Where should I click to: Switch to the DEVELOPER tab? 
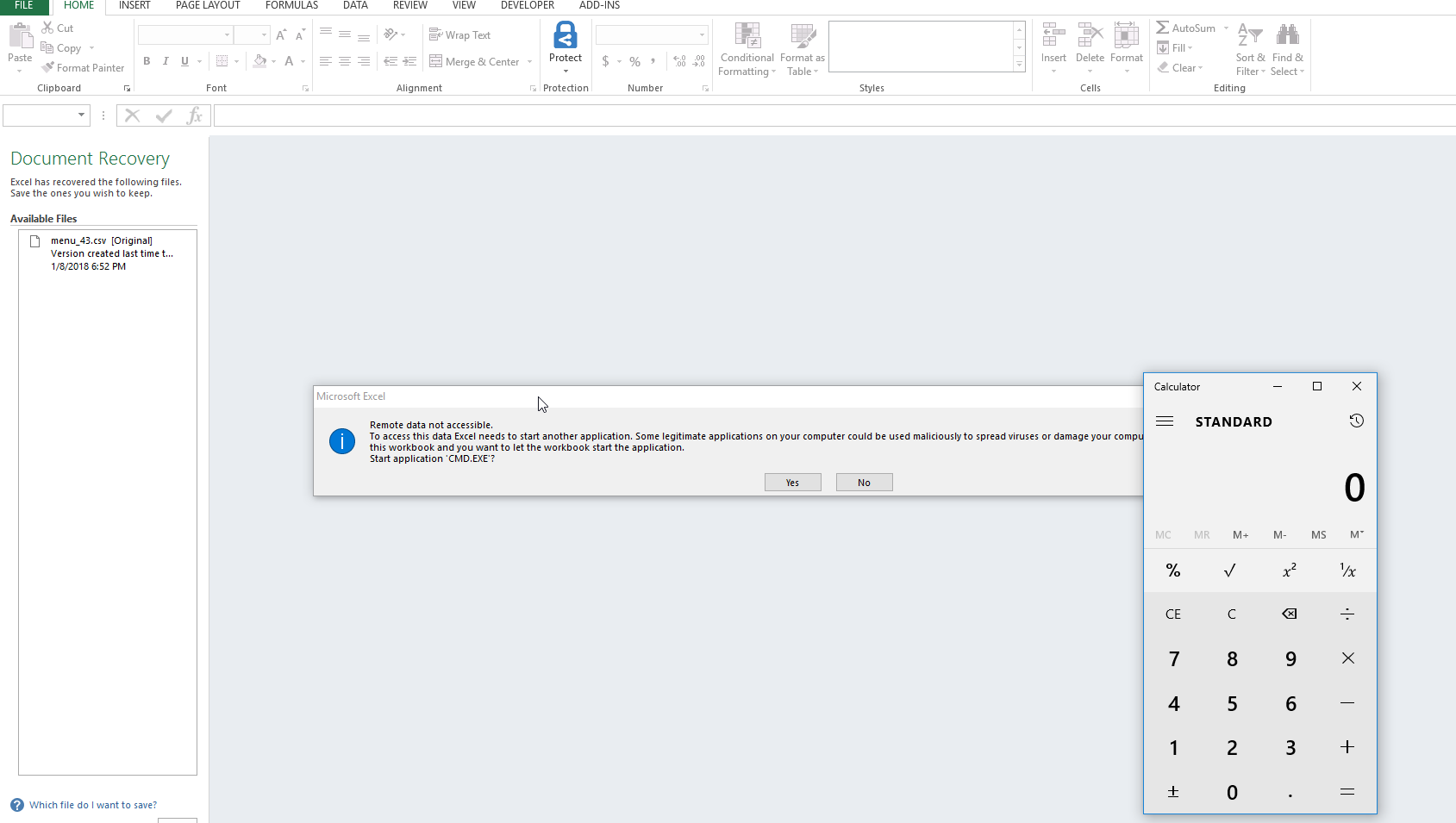click(x=528, y=5)
